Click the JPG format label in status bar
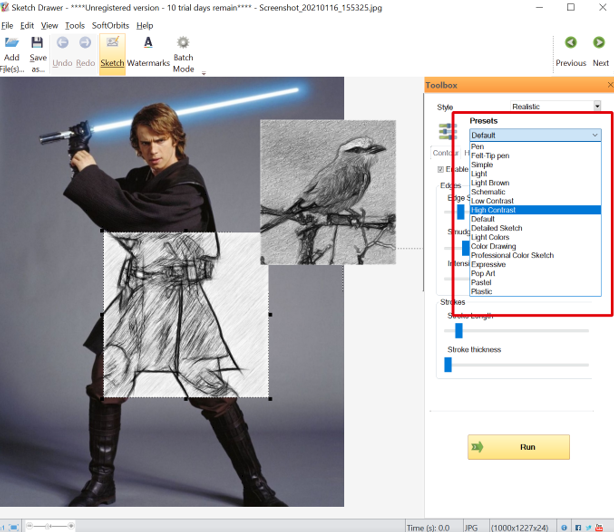The width and height of the screenshot is (614, 532). tap(471, 528)
